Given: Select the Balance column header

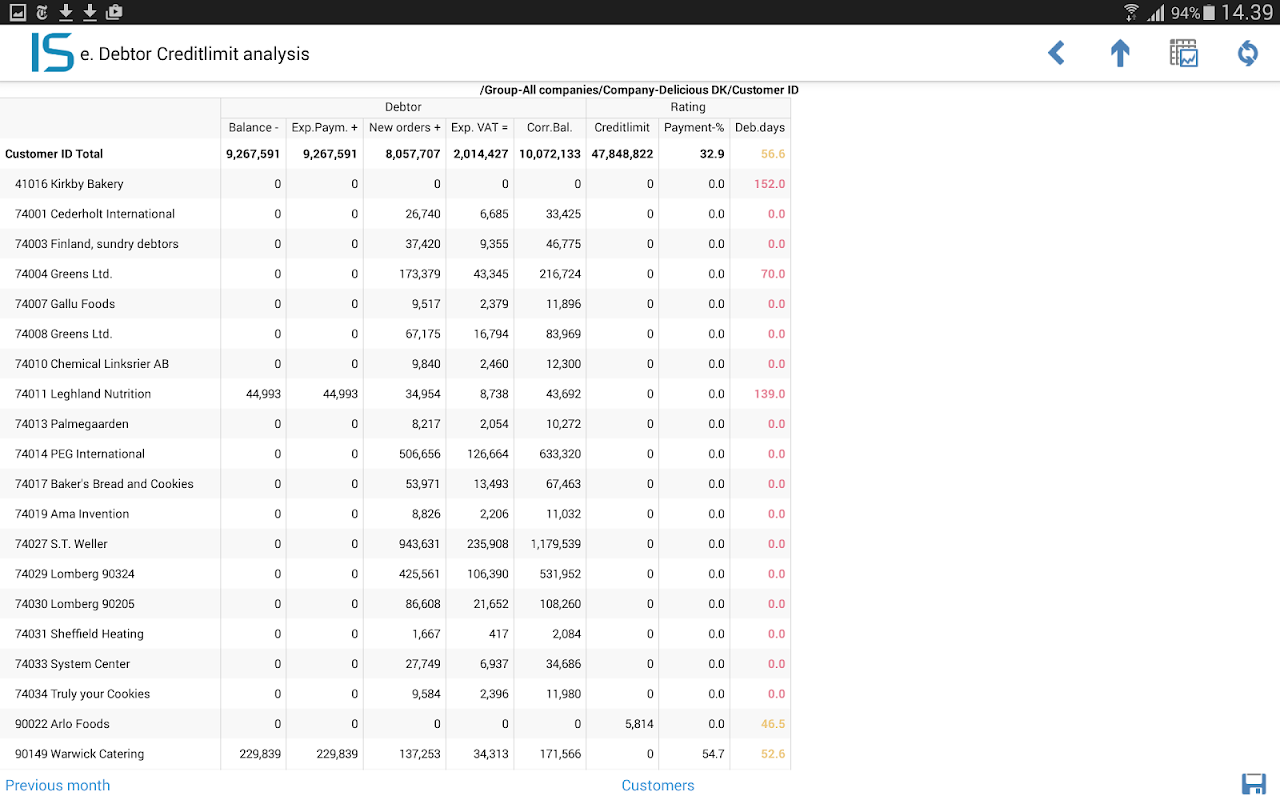Looking at the screenshot, I should click(x=253, y=127).
